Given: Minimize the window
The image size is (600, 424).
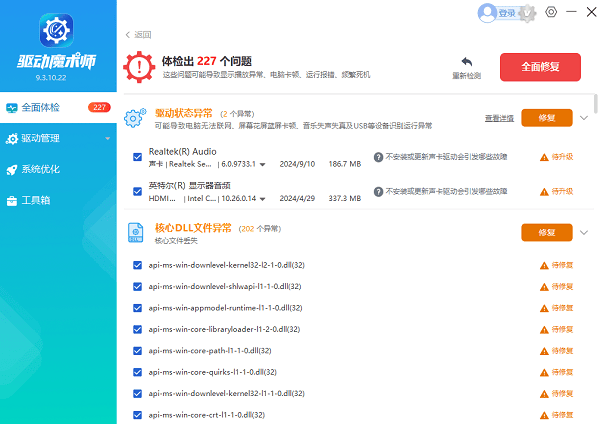Looking at the screenshot, I should tap(571, 12).
